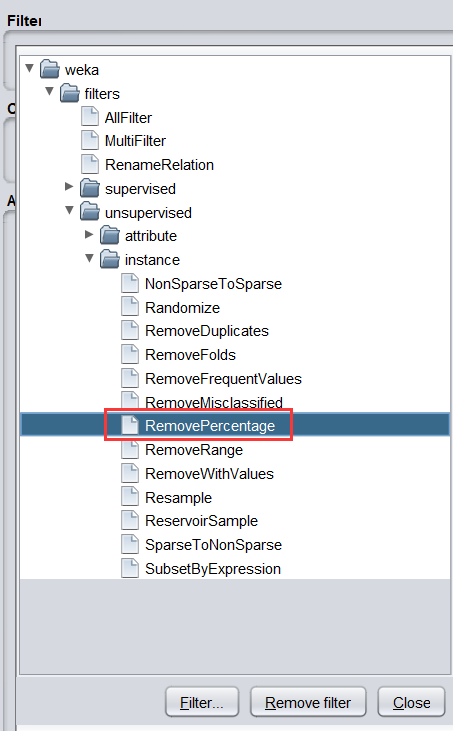453x731 pixels.
Task: Choose the RemoveDuplicates filter label
Action: point(207,331)
